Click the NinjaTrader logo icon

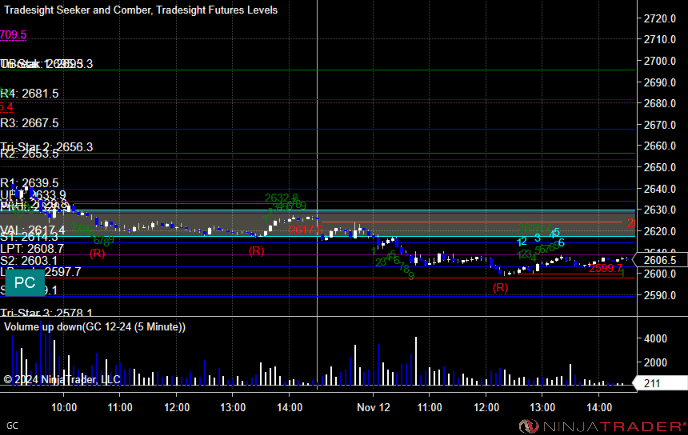[528, 426]
